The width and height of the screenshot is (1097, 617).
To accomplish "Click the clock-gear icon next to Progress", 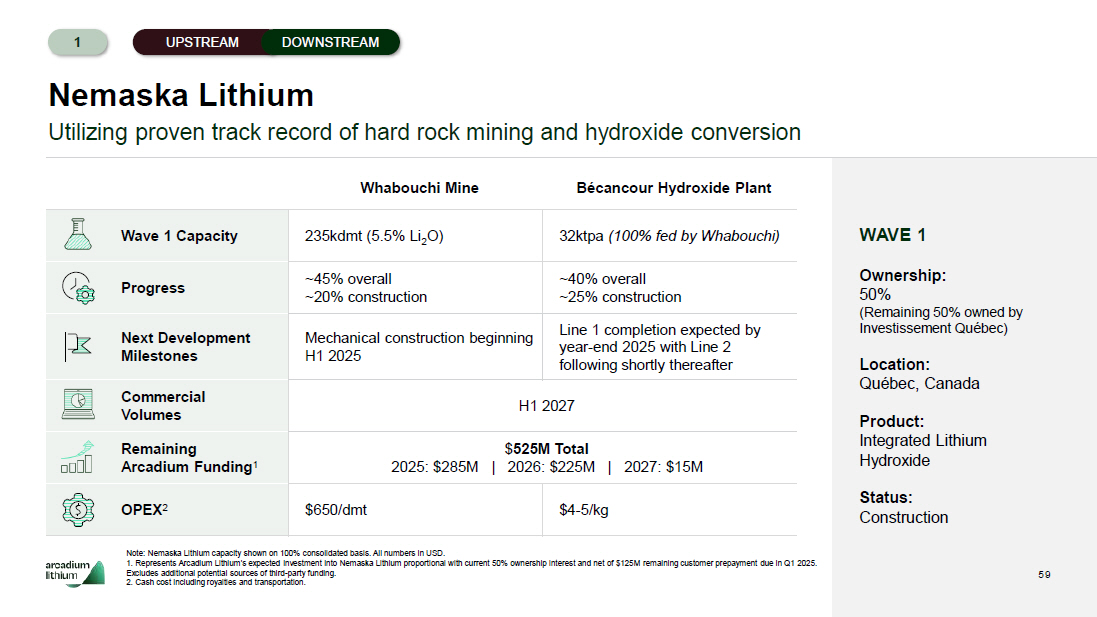I will pos(77,287).
